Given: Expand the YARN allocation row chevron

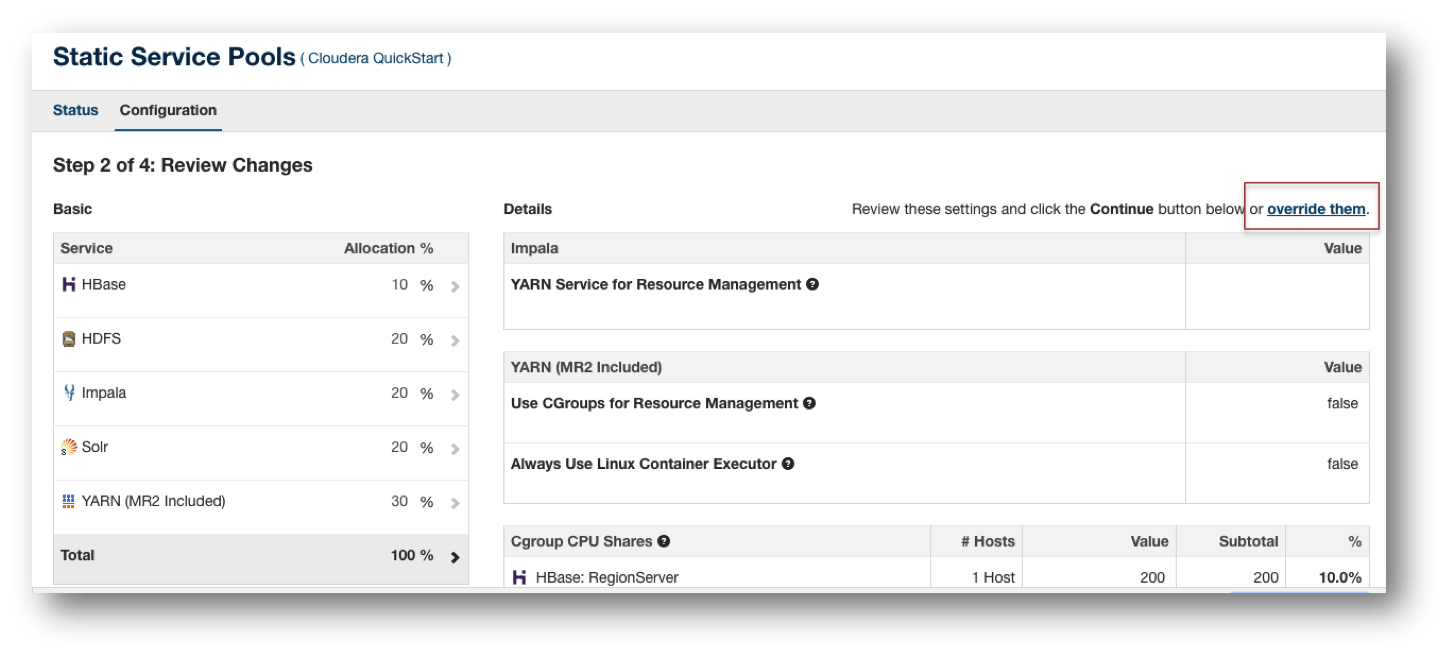Looking at the screenshot, I should (x=455, y=503).
